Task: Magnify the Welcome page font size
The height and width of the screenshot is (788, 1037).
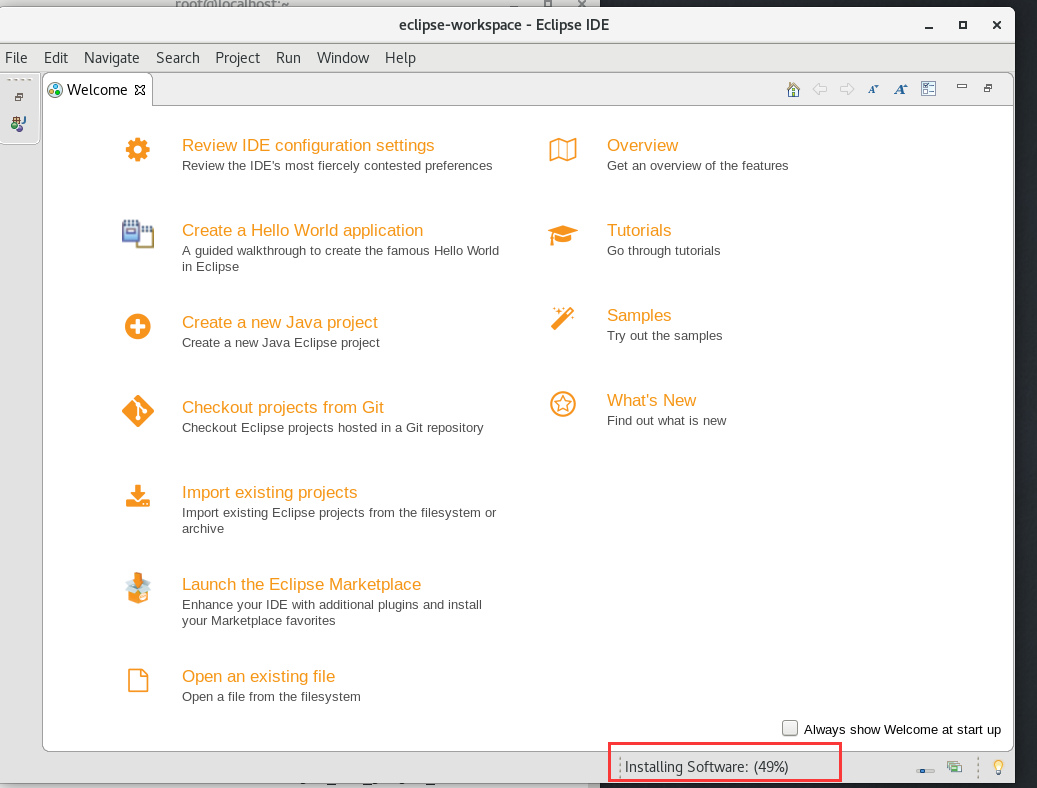Action: (900, 89)
